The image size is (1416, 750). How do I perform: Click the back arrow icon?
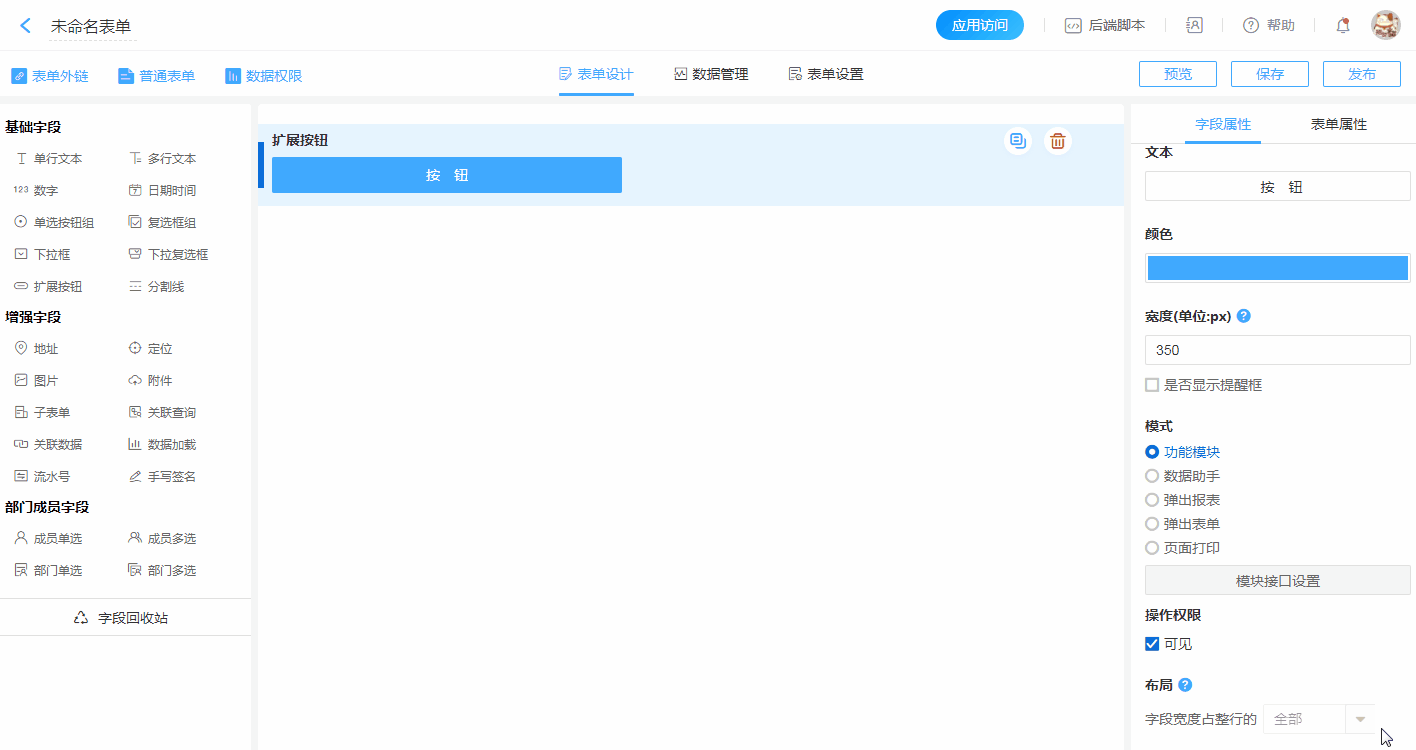click(26, 26)
